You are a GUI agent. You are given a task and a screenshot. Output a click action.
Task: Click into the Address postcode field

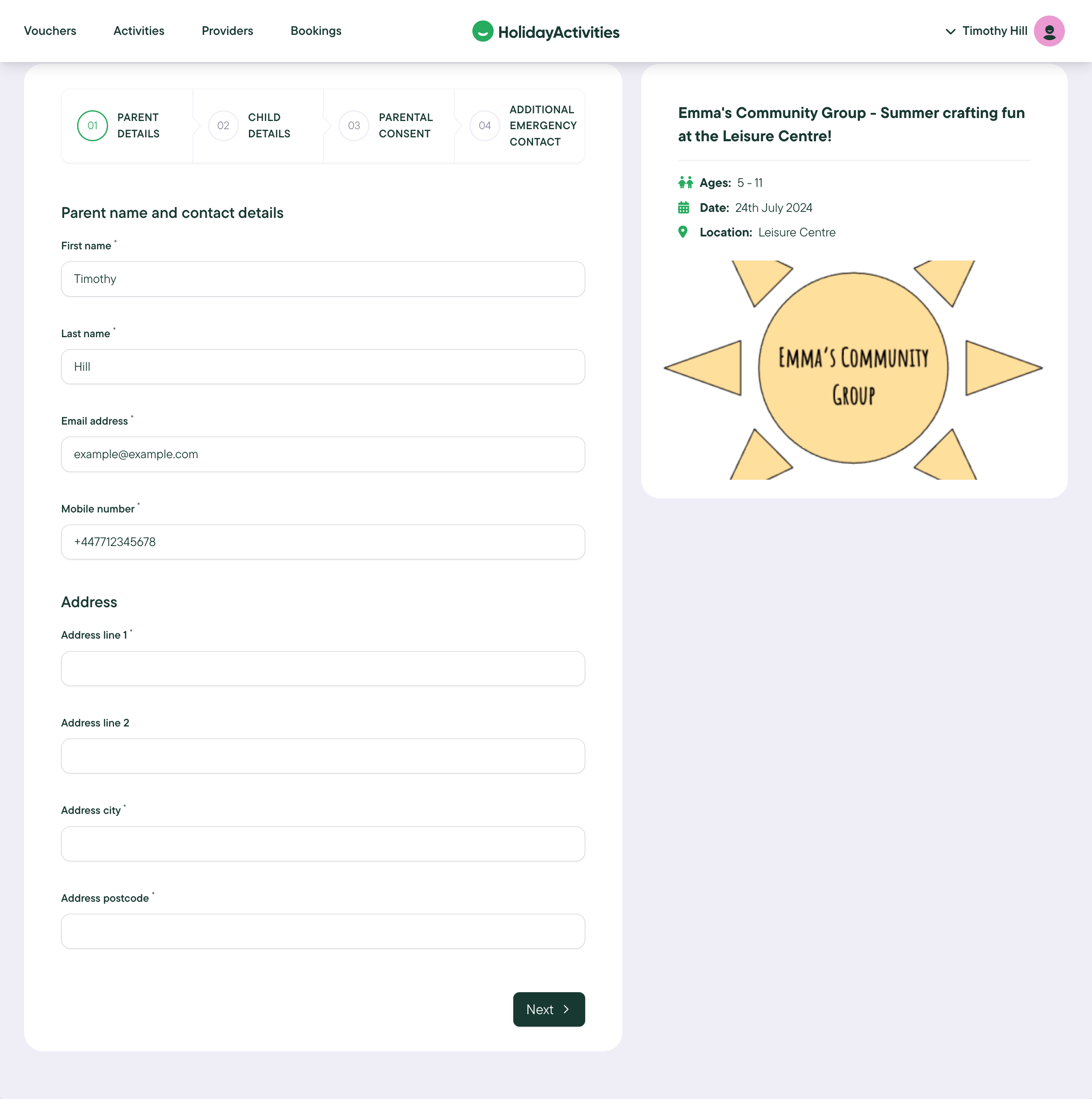(x=323, y=931)
